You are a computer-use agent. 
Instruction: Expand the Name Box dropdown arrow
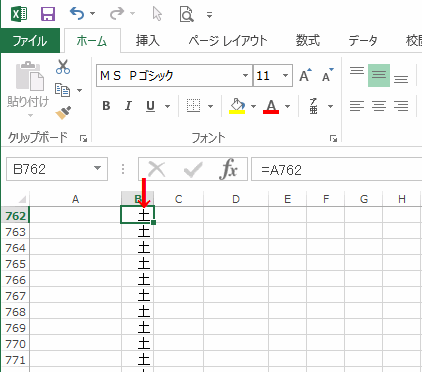[x=97, y=168]
